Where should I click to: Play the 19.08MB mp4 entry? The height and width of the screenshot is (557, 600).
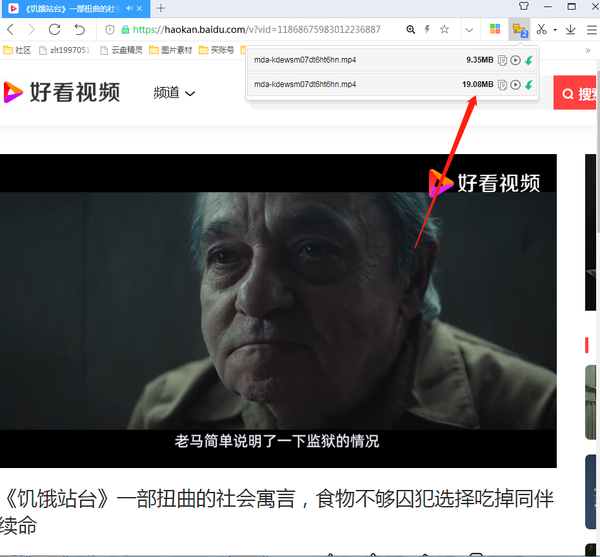(x=515, y=85)
